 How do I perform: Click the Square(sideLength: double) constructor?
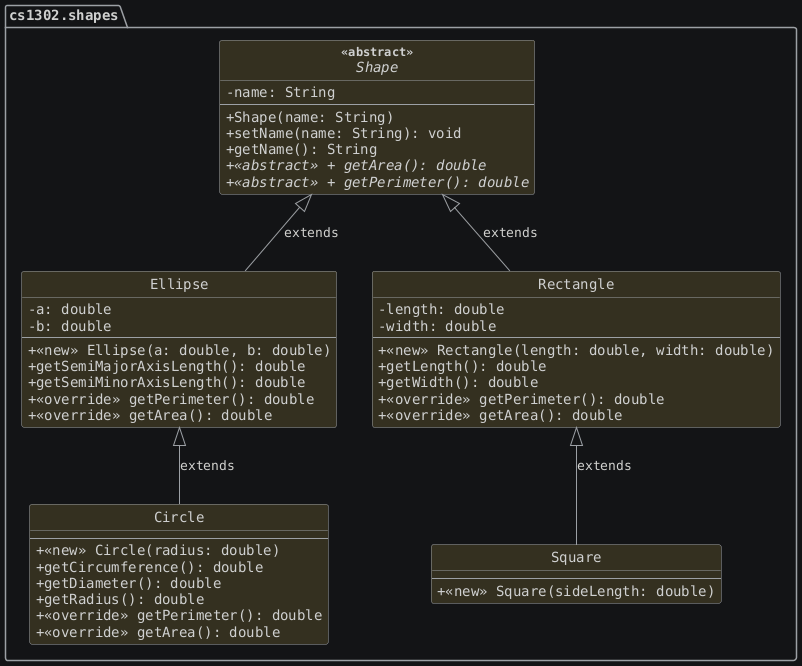[x=576, y=592]
